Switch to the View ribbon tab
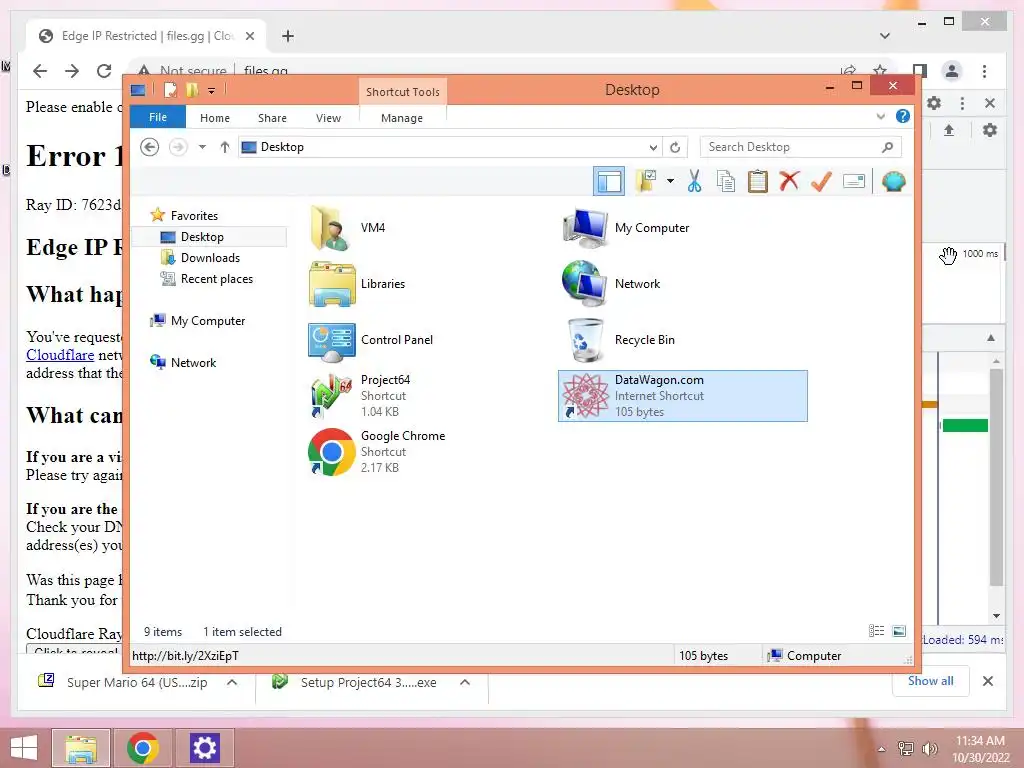This screenshot has height=768, width=1024. (328, 118)
